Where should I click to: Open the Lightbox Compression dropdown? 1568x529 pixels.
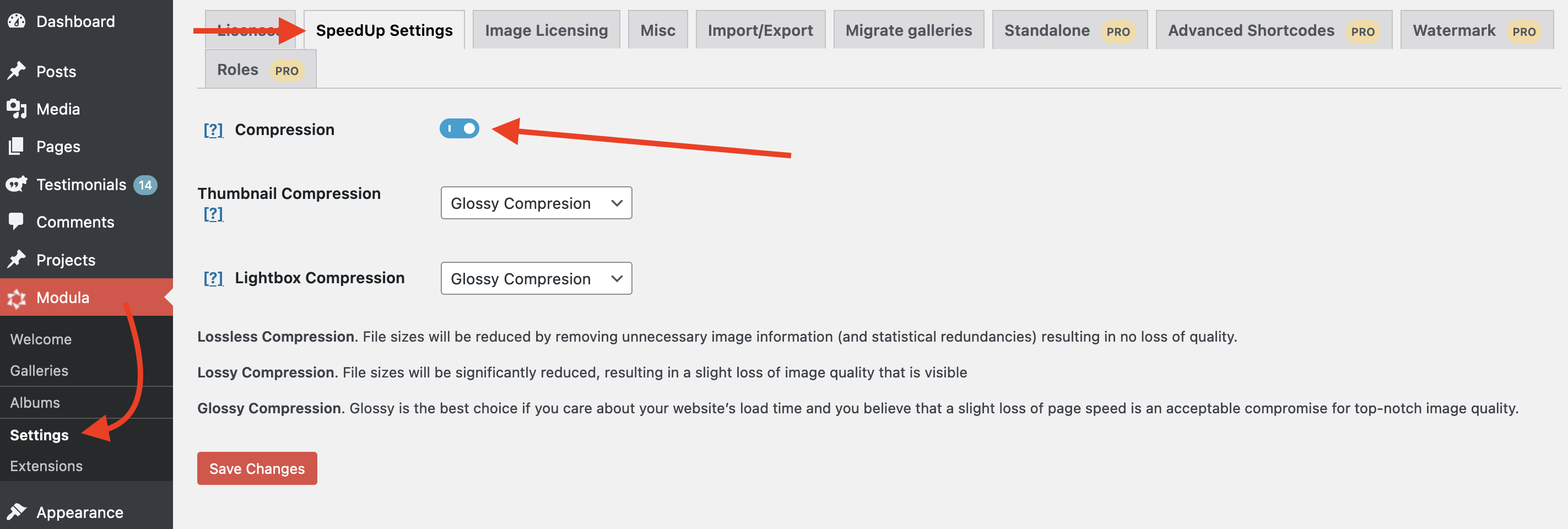point(536,279)
